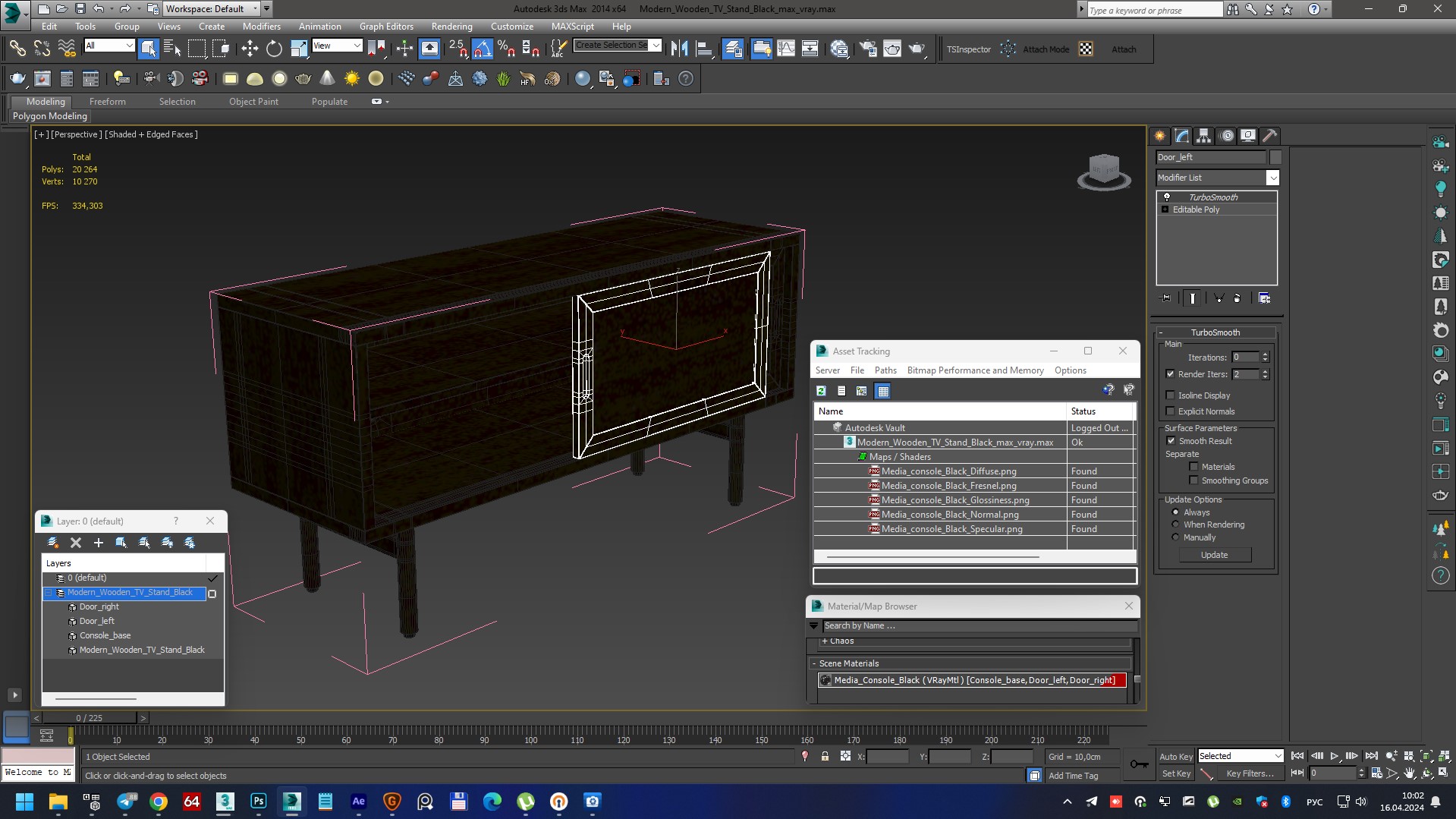
Task: Click Refresh icon in Asset Tracking
Action: click(x=821, y=391)
